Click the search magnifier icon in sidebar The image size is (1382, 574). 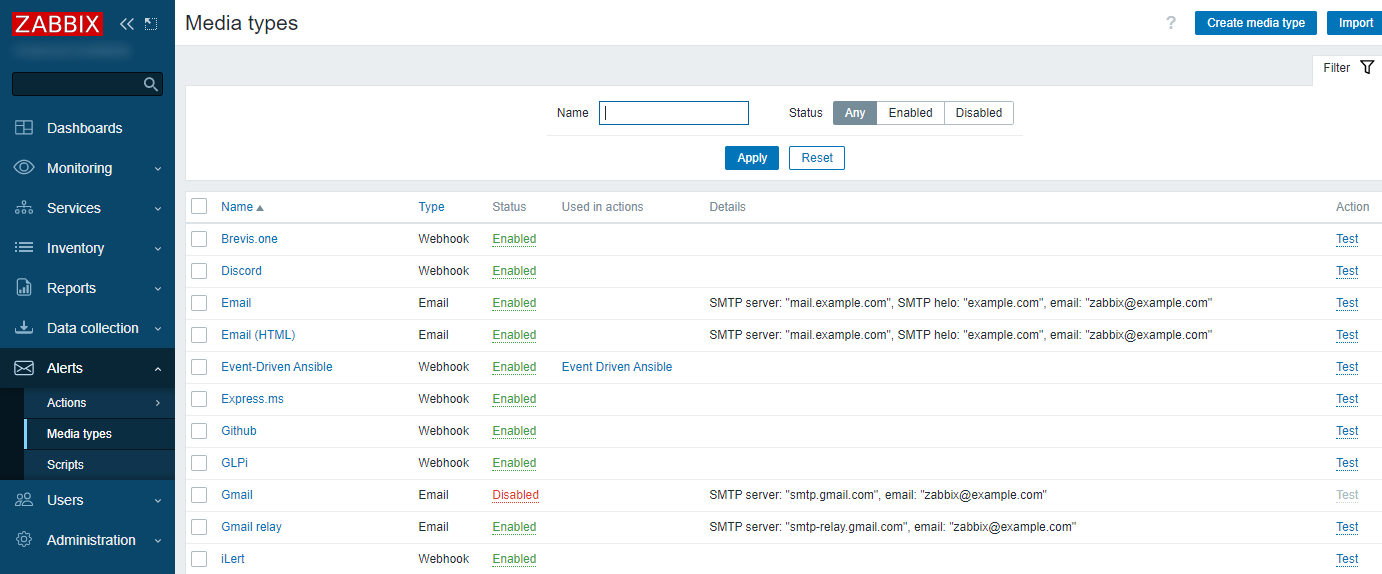tap(151, 85)
